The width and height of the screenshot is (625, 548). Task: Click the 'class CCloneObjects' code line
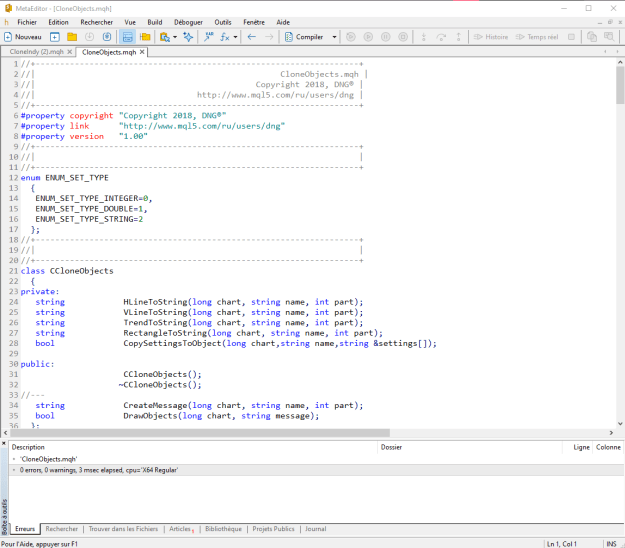pos(67,271)
